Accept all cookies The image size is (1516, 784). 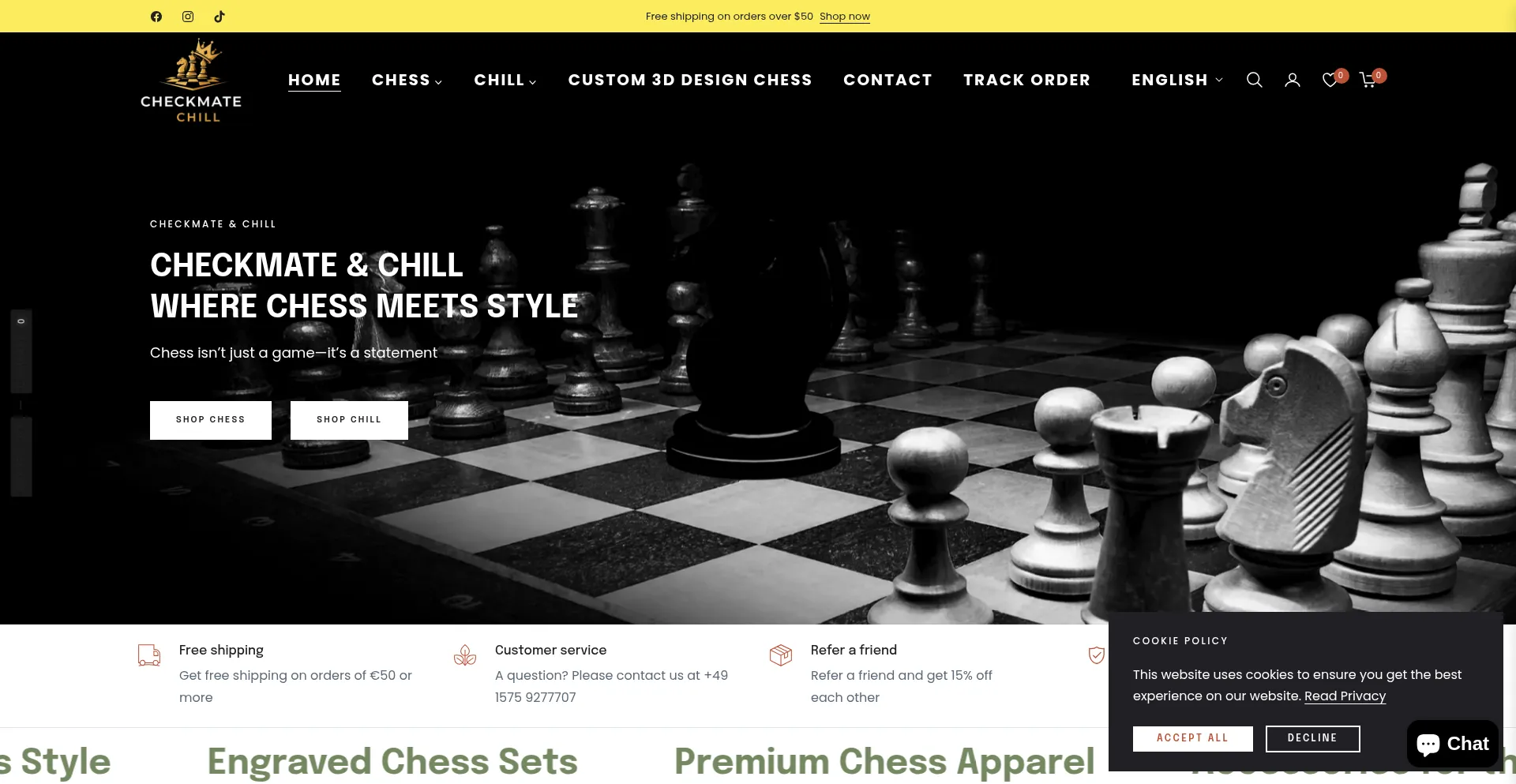(x=1192, y=738)
